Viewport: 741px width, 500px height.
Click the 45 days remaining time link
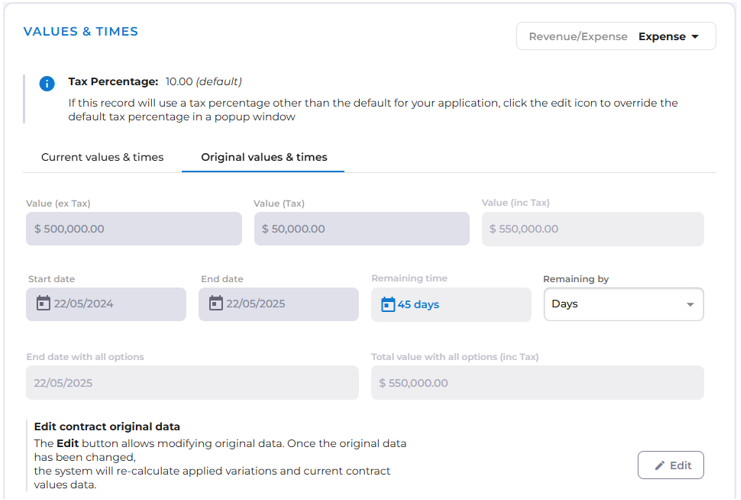coord(418,304)
